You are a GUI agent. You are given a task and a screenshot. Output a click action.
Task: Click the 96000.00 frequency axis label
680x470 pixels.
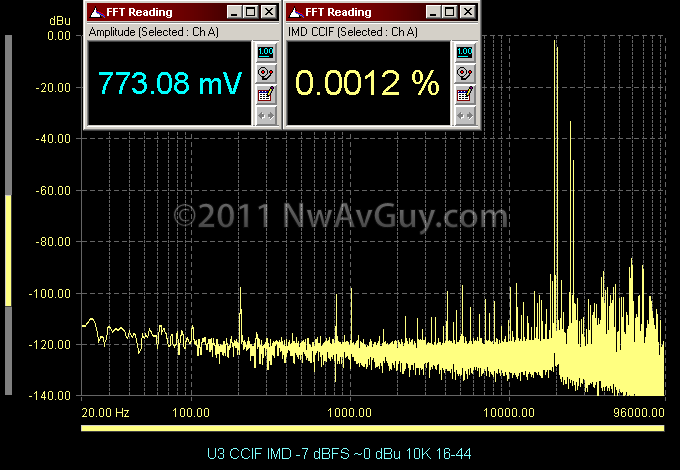(639, 412)
